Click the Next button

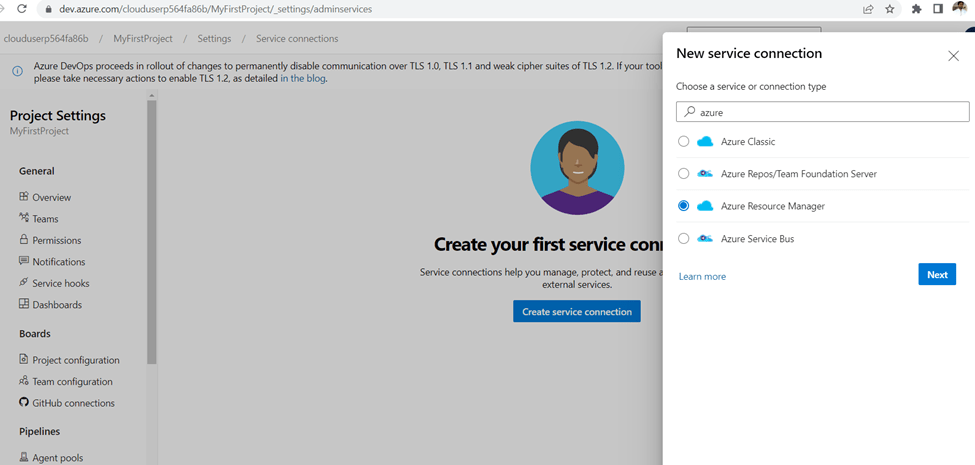pos(936,275)
